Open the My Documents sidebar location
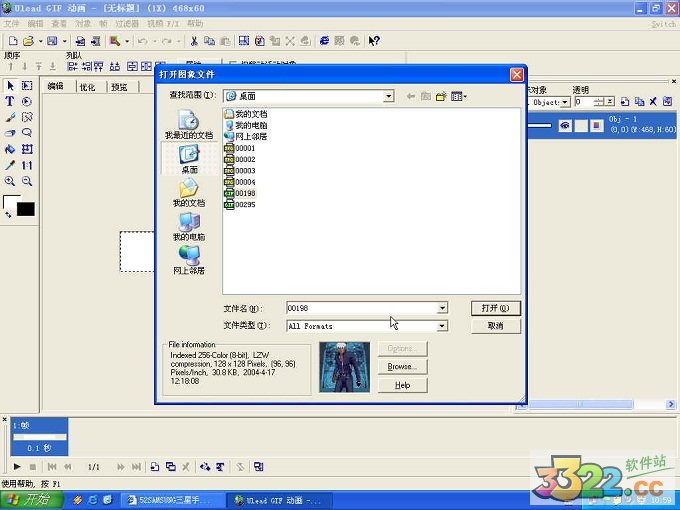680x510 pixels. [188, 193]
